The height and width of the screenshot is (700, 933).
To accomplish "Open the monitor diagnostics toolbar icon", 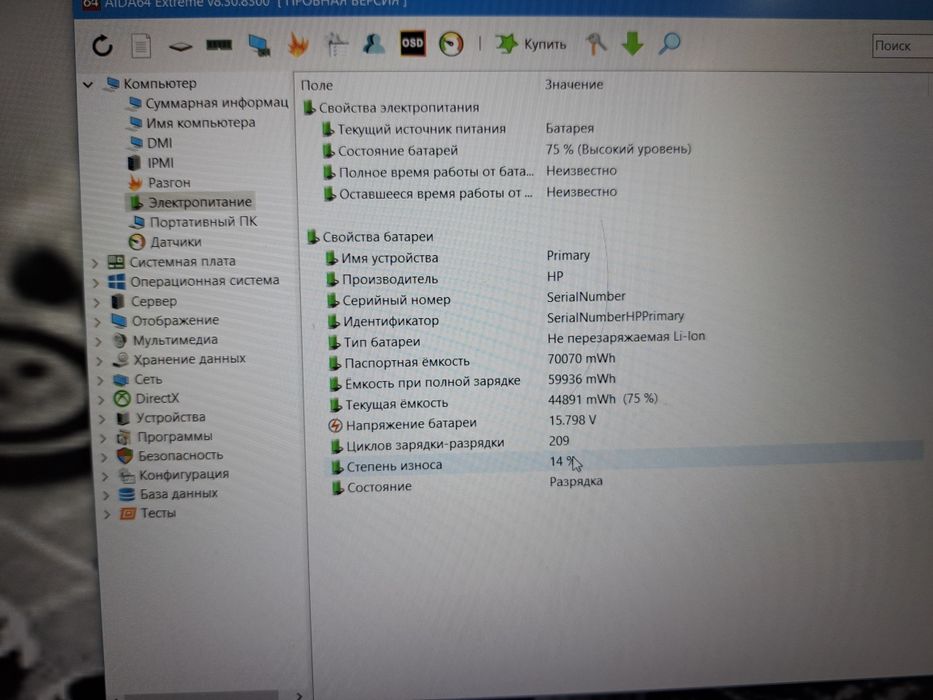I will pyautogui.click(x=259, y=45).
